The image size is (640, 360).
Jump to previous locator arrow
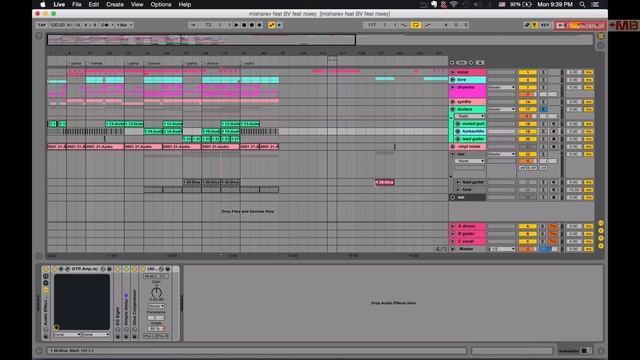pyautogui.click(x=452, y=62)
